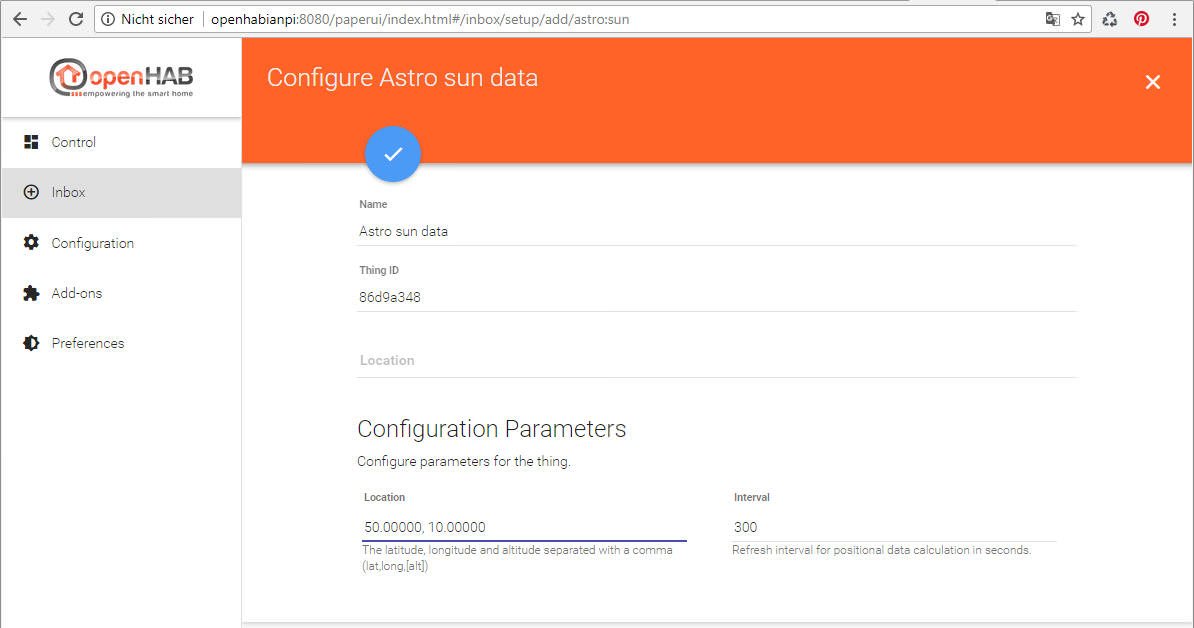Bookmark this page with star icon
The width and height of the screenshot is (1194, 628).
pos(1077,19)
